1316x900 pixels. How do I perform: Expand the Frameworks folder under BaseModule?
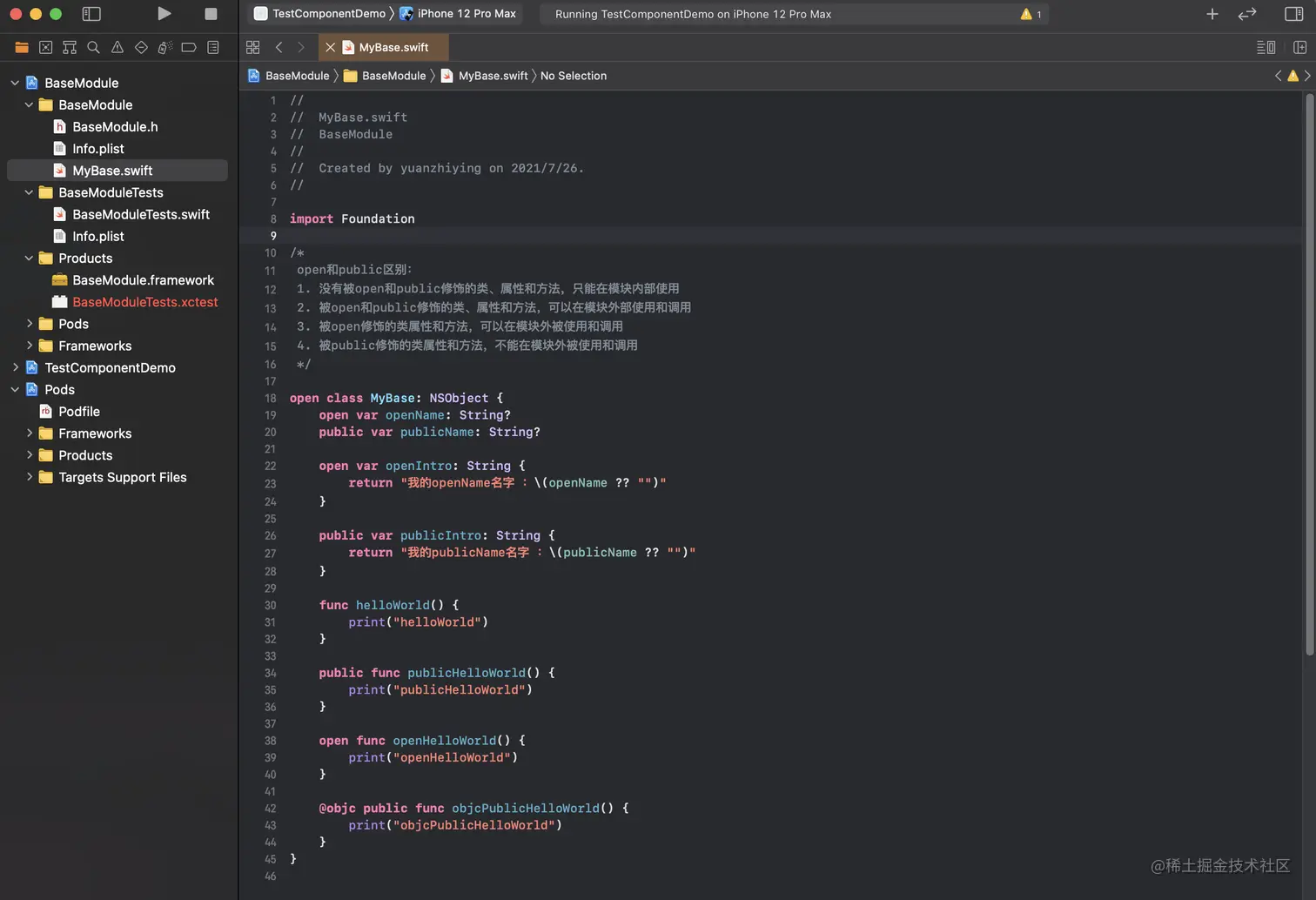point(29,346)
